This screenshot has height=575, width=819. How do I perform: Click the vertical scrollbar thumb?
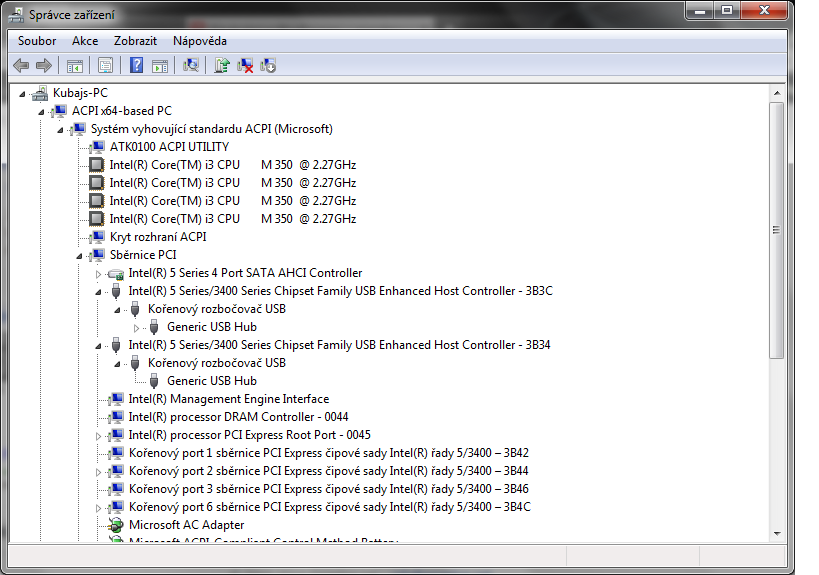(777, 230)
